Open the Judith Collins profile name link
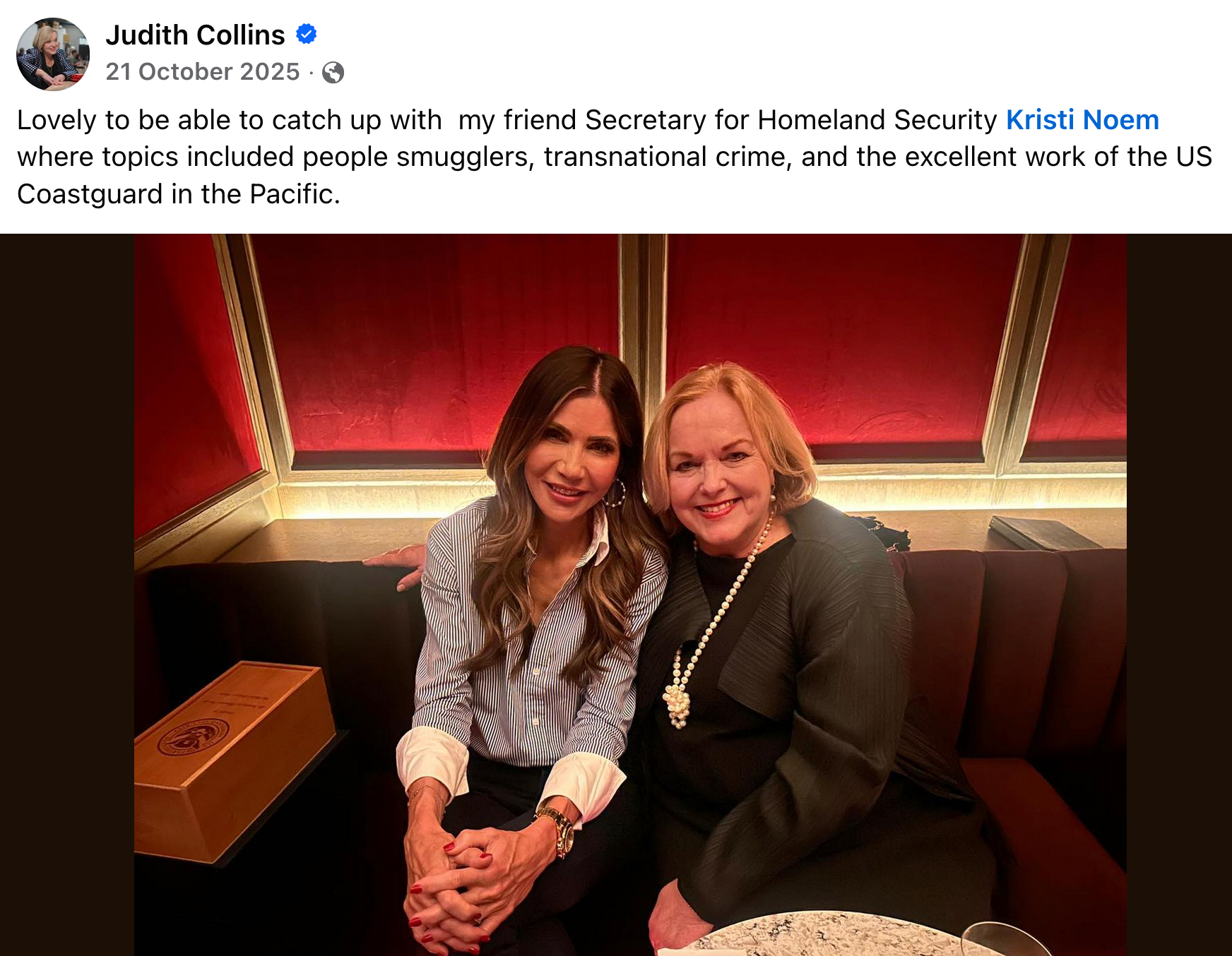This screenshot has width=1232, height=956. (x=195, y=35)
